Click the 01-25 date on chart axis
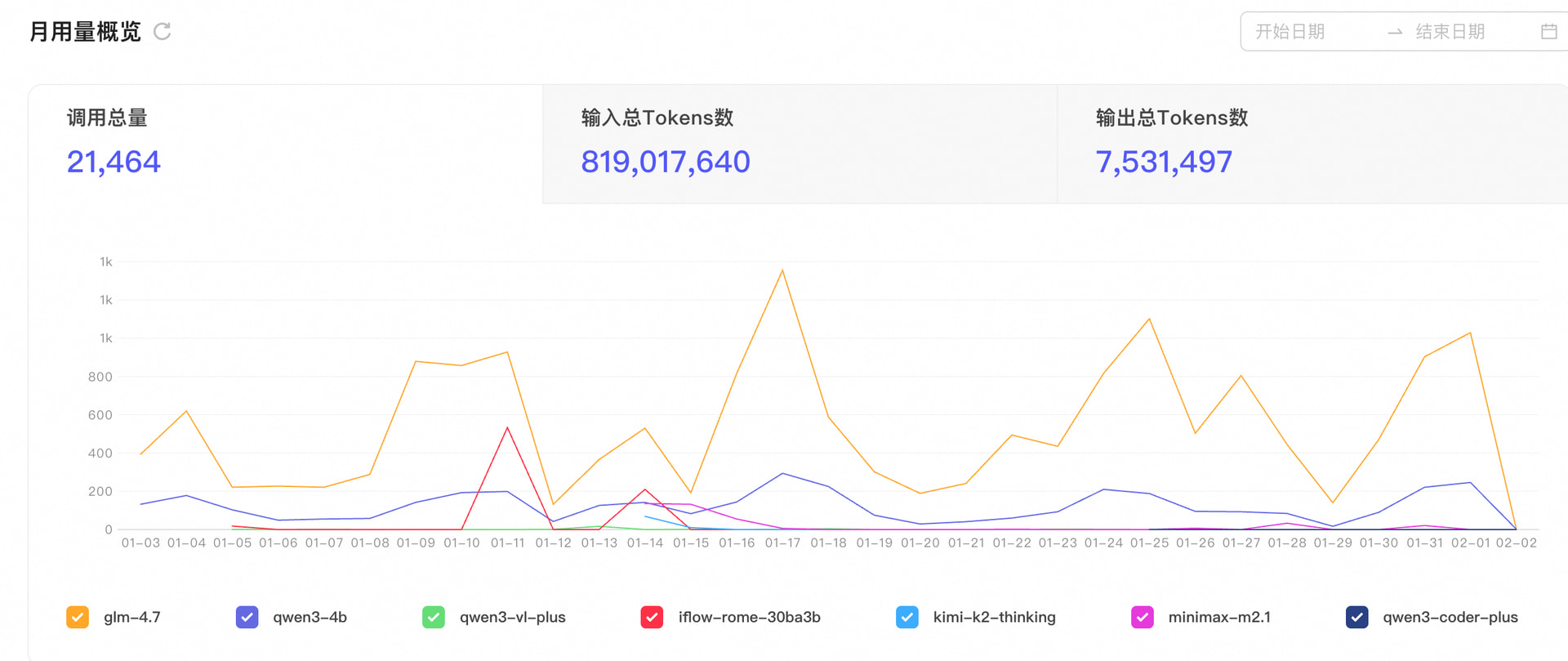 1149,543
